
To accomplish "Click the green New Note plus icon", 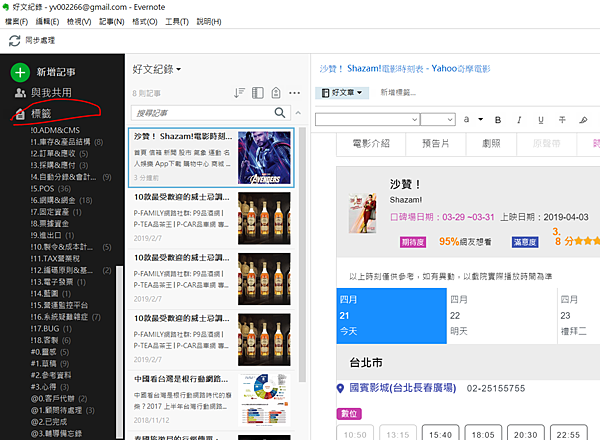I will click(20, 72).
